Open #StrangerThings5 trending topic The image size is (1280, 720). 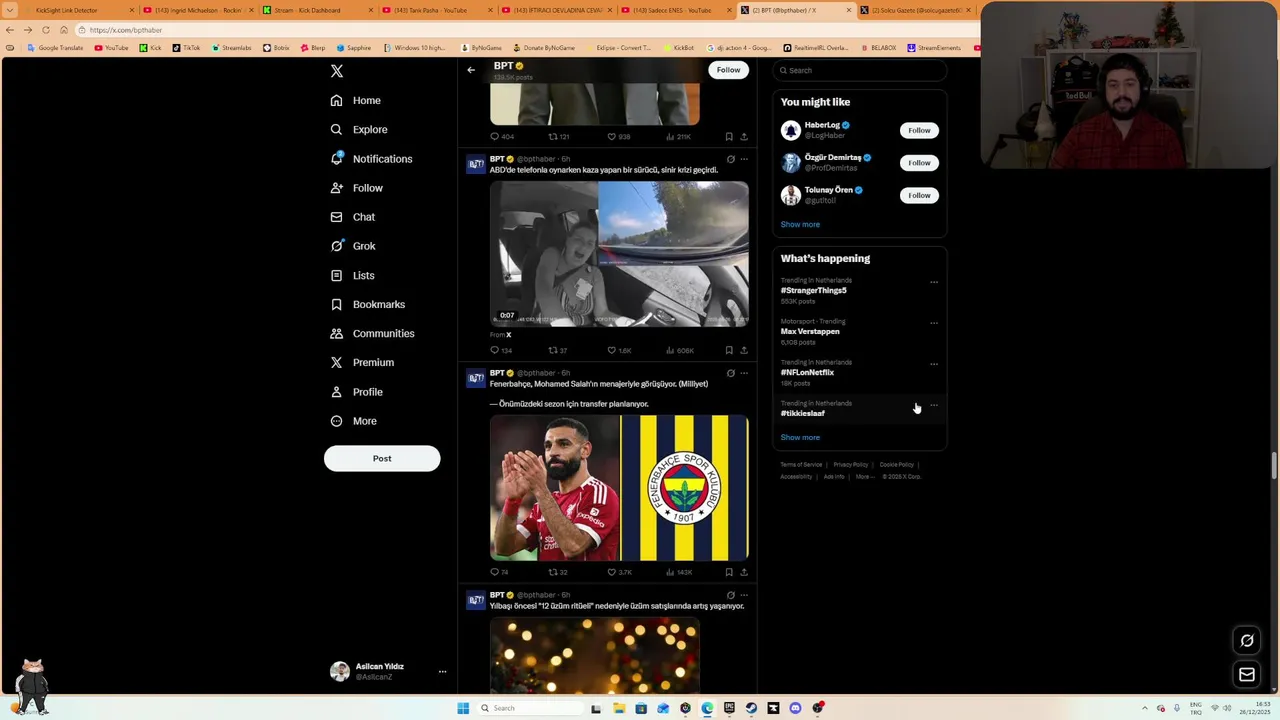click(813, 290)
